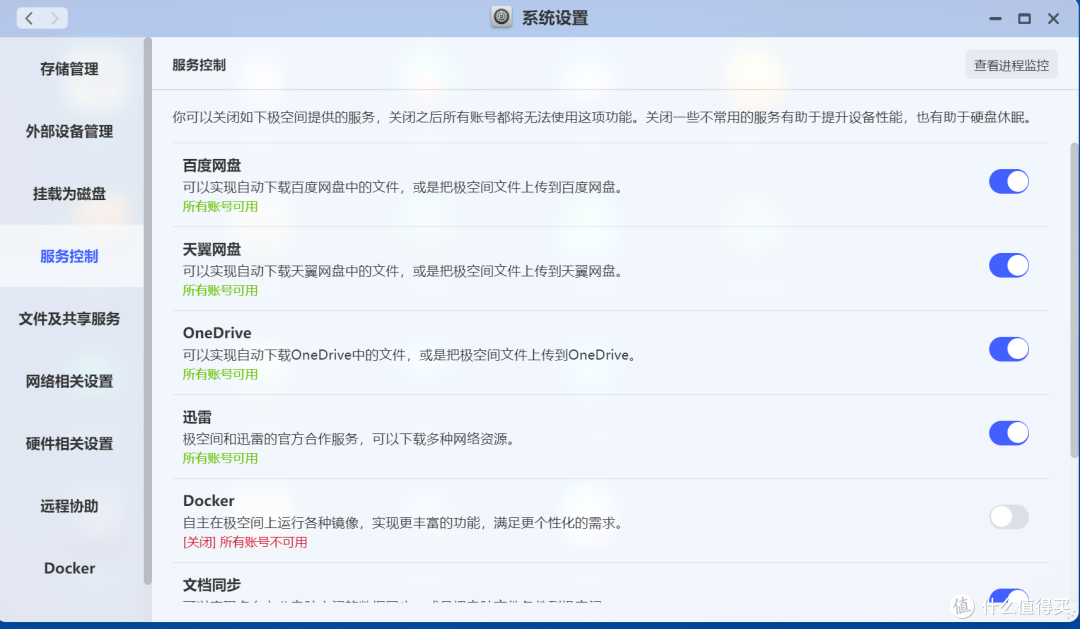This screenshot has width=1080, height=629.
Task: Maximize the 系统设置 window
Action: [1024, 19]
